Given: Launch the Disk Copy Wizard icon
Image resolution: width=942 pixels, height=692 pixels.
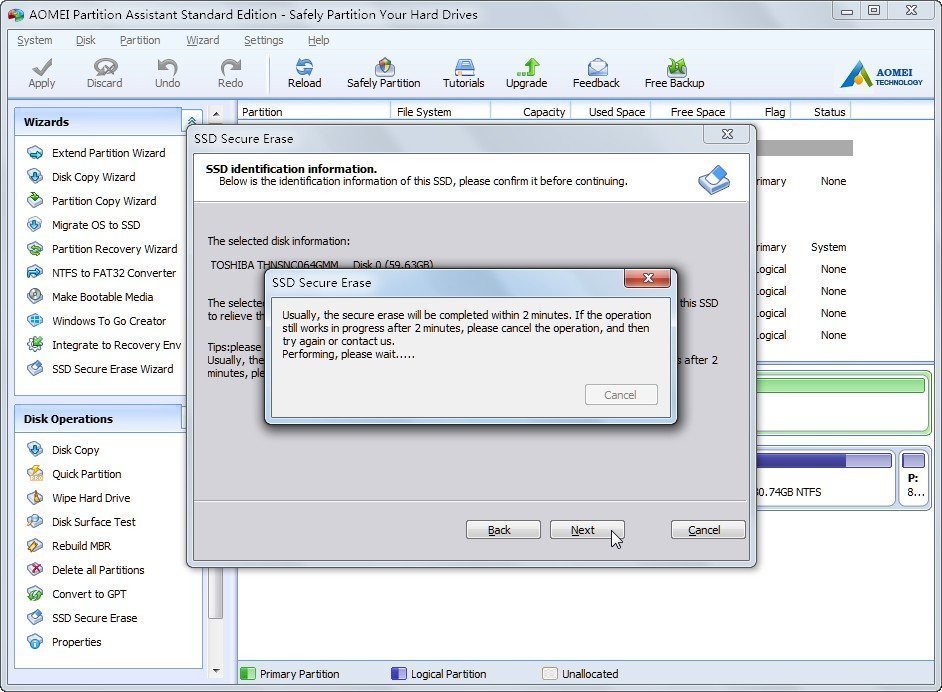Looking at the screenshot, I should 35,177.
